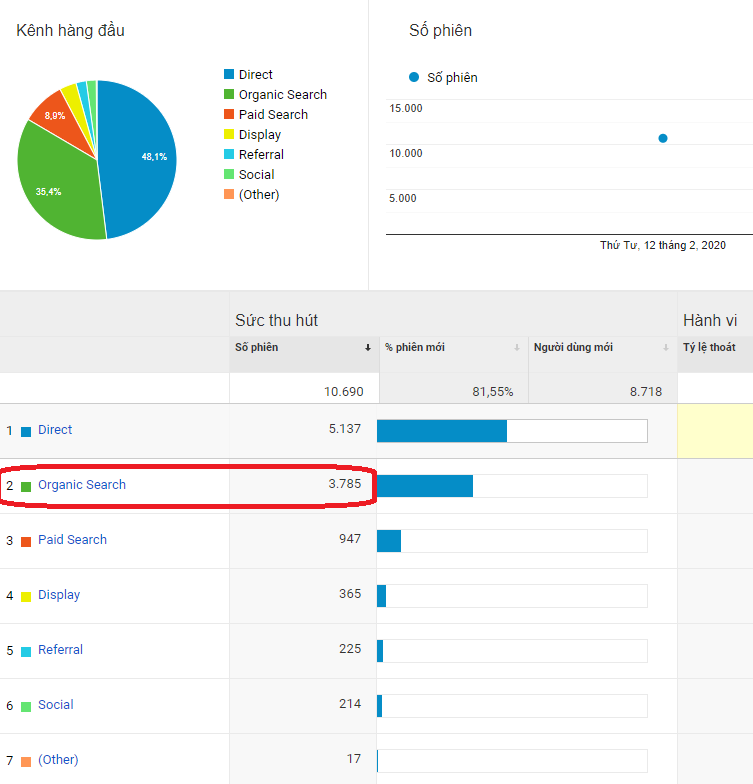
Task: Click sort arrow on Số phiên column
Action: tap(368, 348)
